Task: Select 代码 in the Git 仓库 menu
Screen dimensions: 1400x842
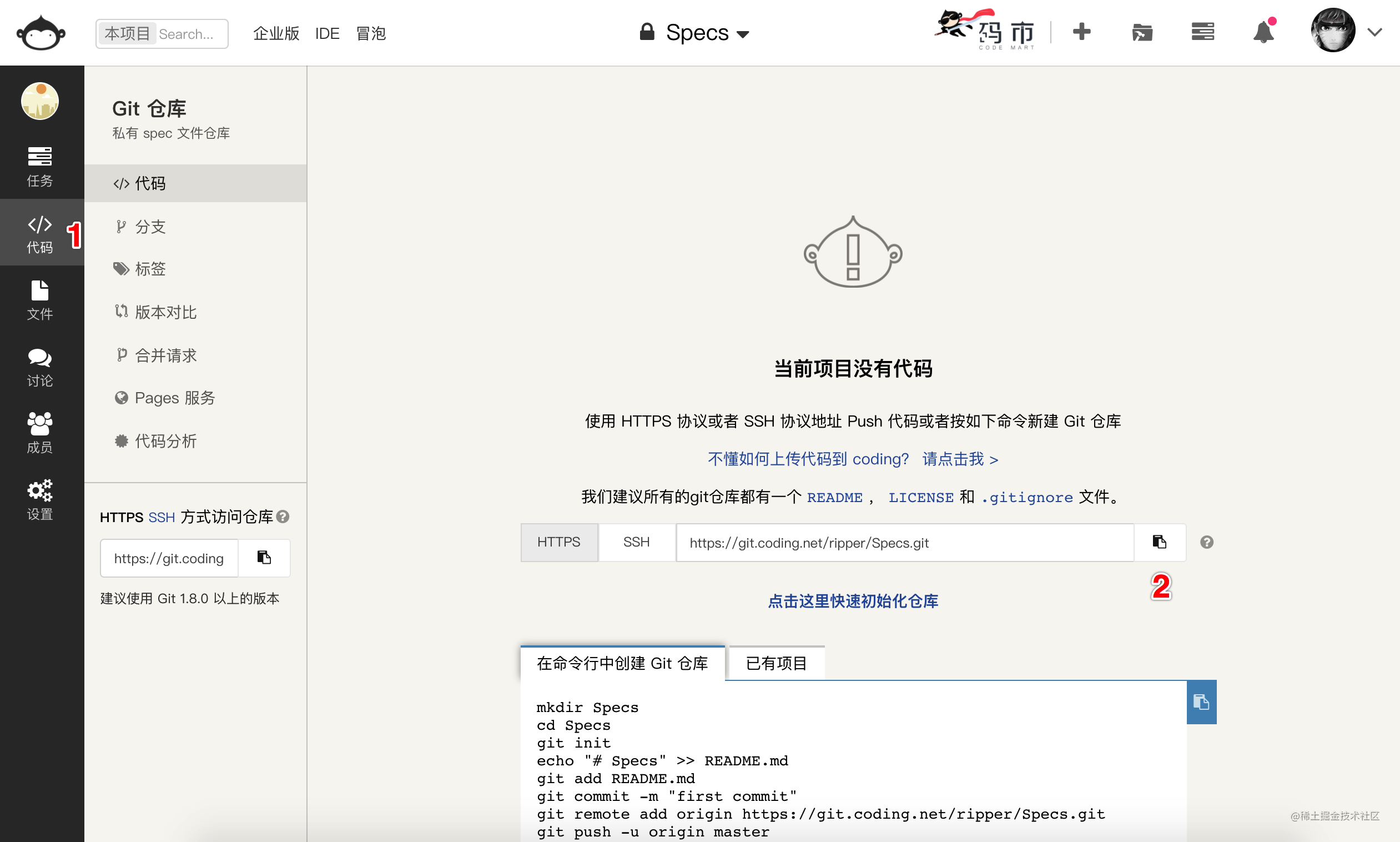Action: (x=195, y=183)
